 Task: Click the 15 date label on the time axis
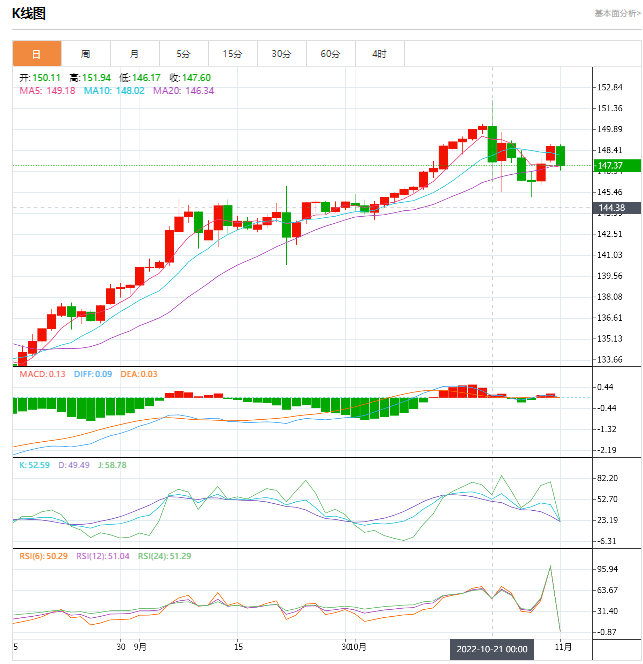tap(238, 647)
